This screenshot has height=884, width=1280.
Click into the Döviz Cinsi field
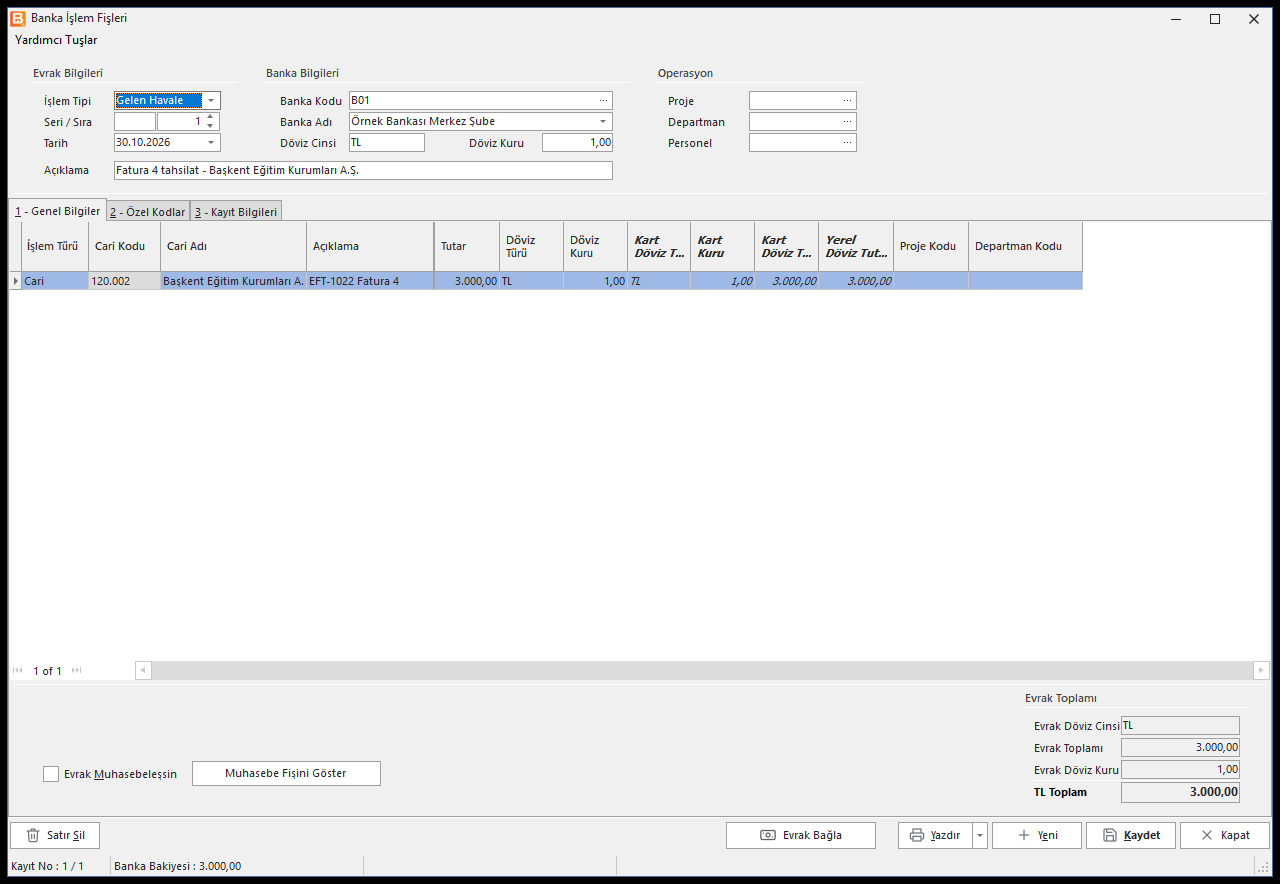click(386, 143)
